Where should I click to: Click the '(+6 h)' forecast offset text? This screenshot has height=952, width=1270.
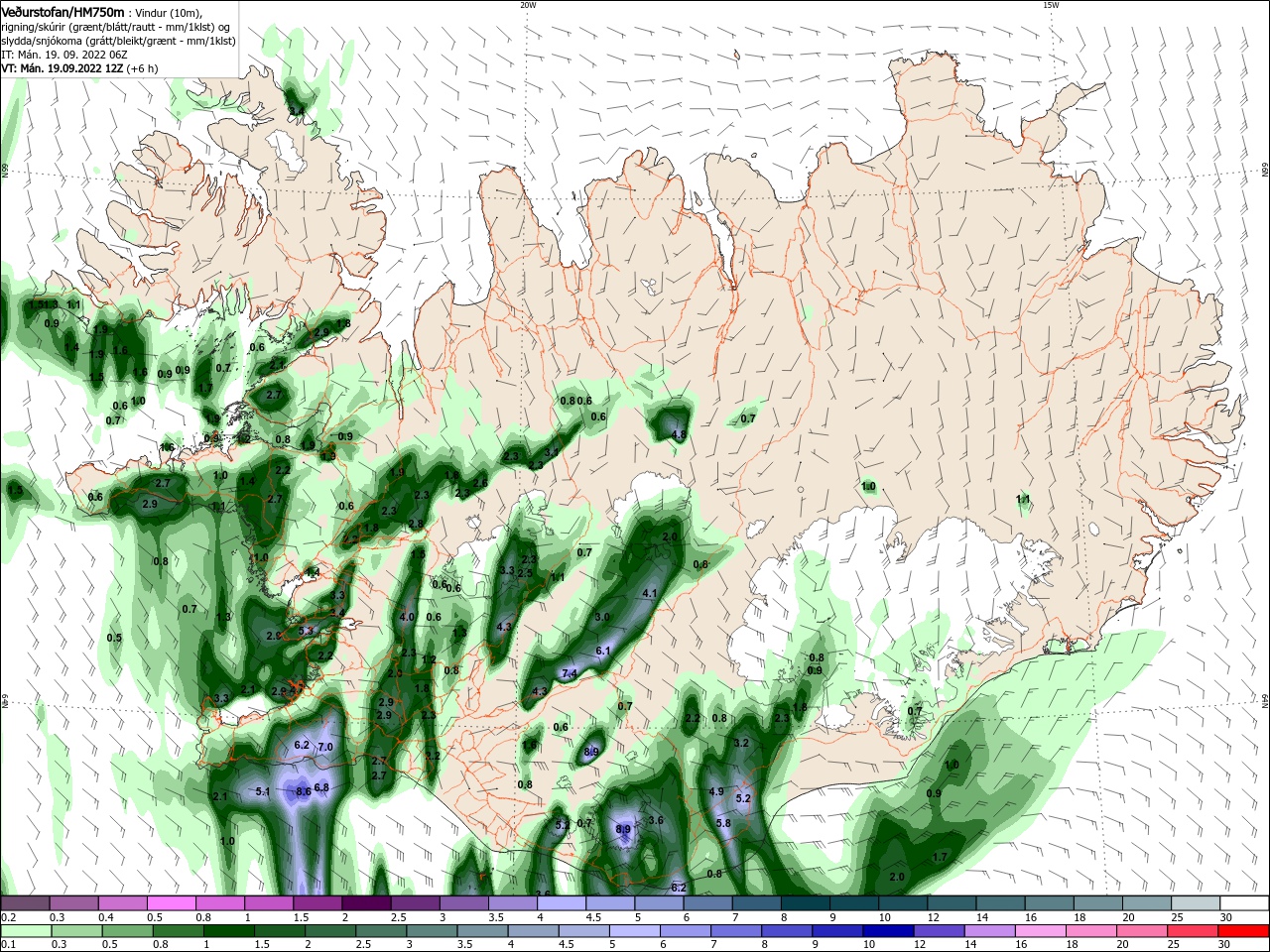[x=144, y=68]
